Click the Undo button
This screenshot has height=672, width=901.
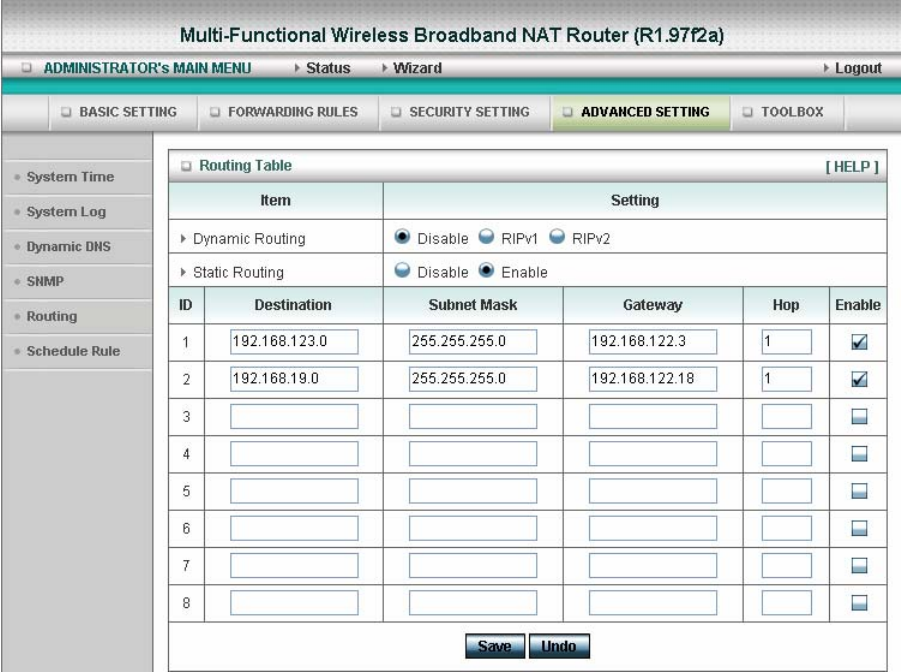pos(559,646)
